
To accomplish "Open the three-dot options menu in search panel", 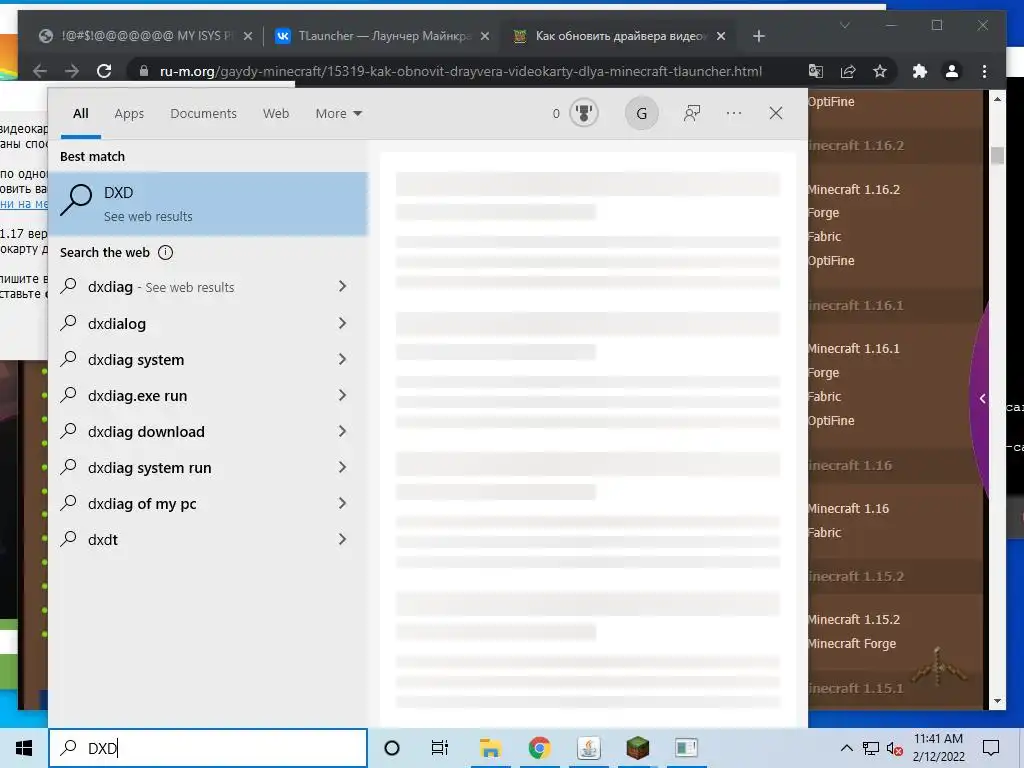I will [x=734, y=114].
